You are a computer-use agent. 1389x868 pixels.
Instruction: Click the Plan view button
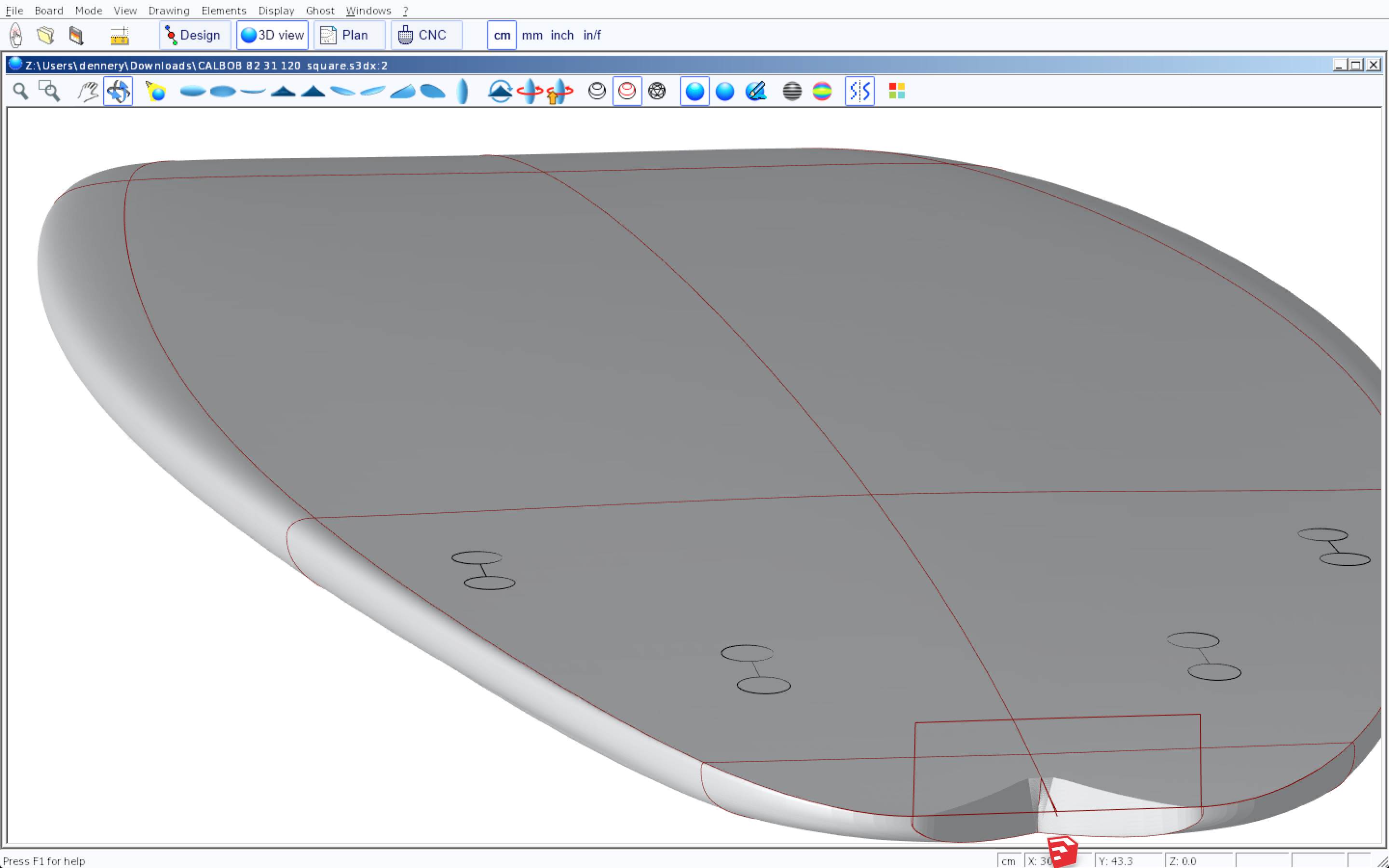click(x=348, y=35)
